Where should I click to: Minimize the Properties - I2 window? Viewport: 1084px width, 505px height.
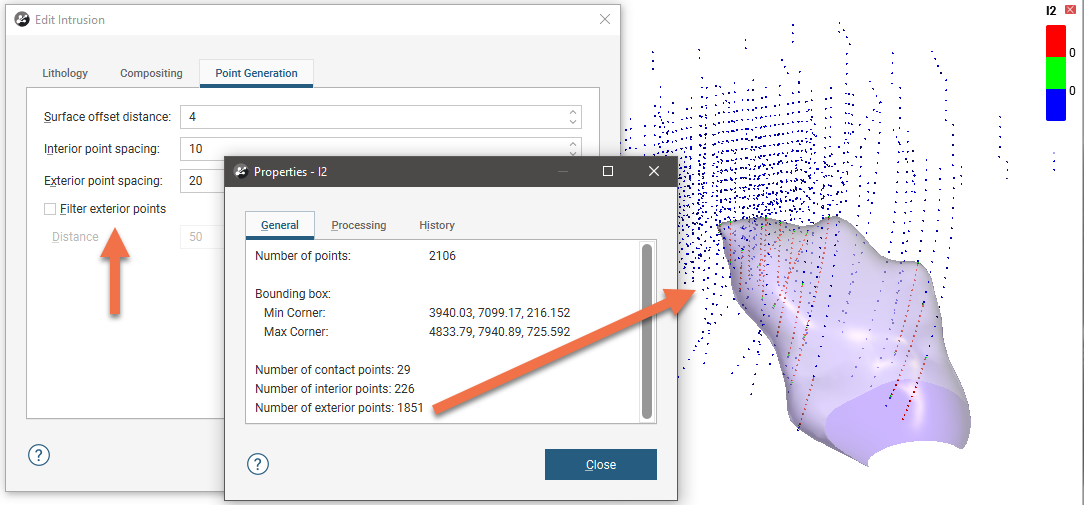pos(561,171)
